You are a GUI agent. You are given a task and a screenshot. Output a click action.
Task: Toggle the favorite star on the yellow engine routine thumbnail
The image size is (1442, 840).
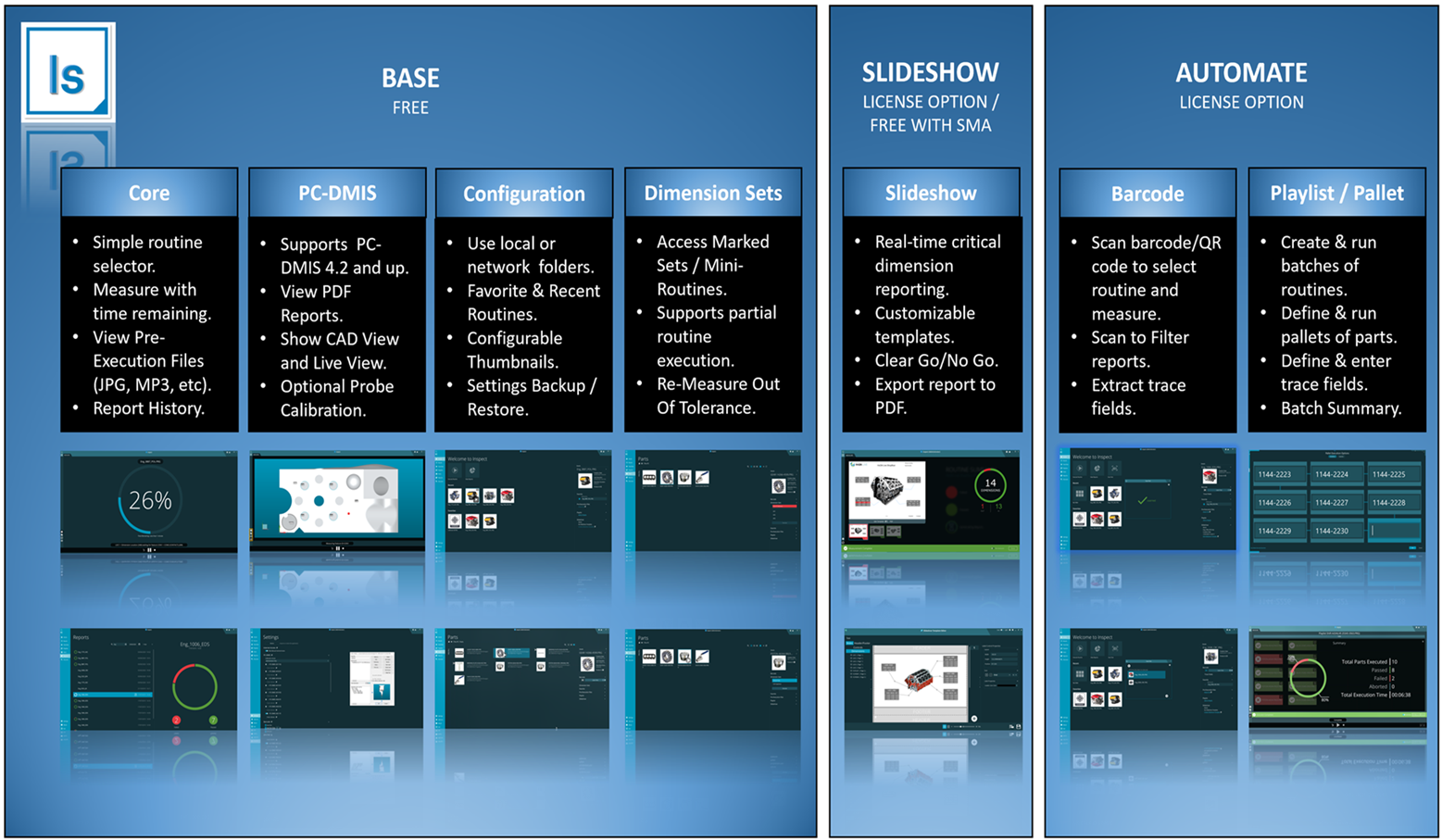[x=478, y=490]
